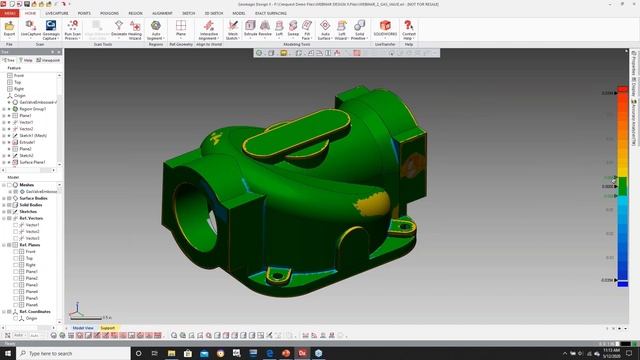Click the Export icon in the ribbon

point(9,29)
